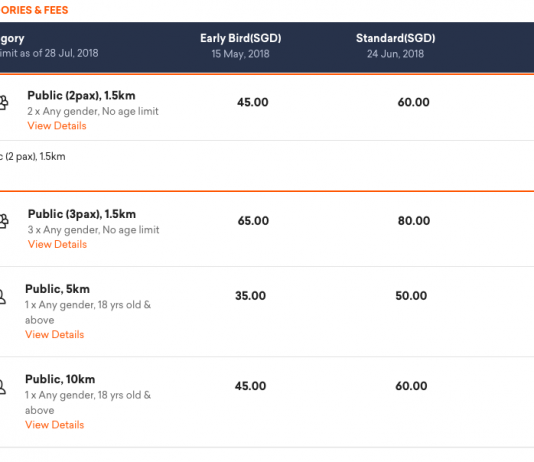Expand View Details under Public, 5km
This screenshot has width=534, height=462.
click(x=54, y=334)
